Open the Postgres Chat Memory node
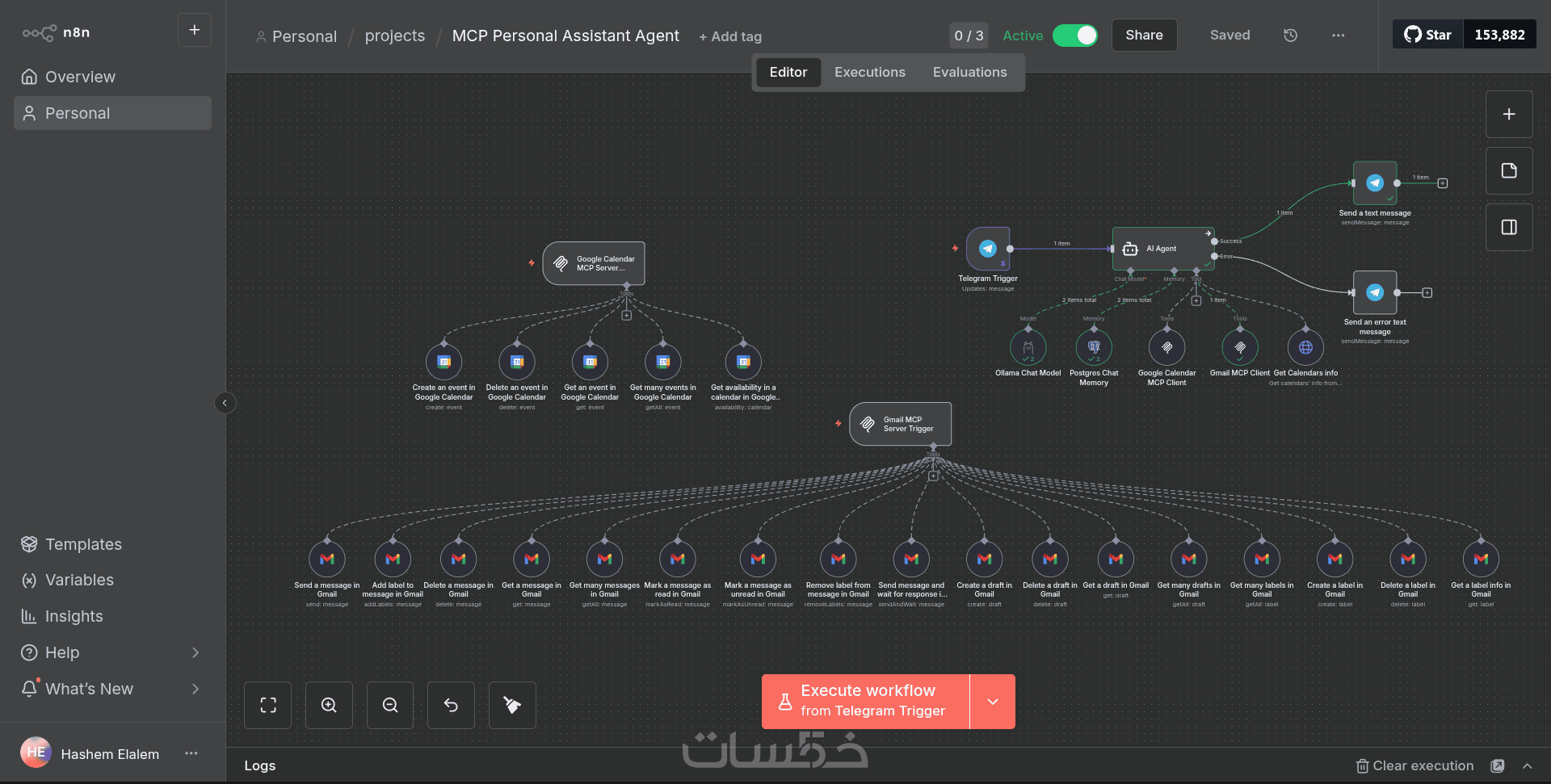 [x=1094, y=348]
